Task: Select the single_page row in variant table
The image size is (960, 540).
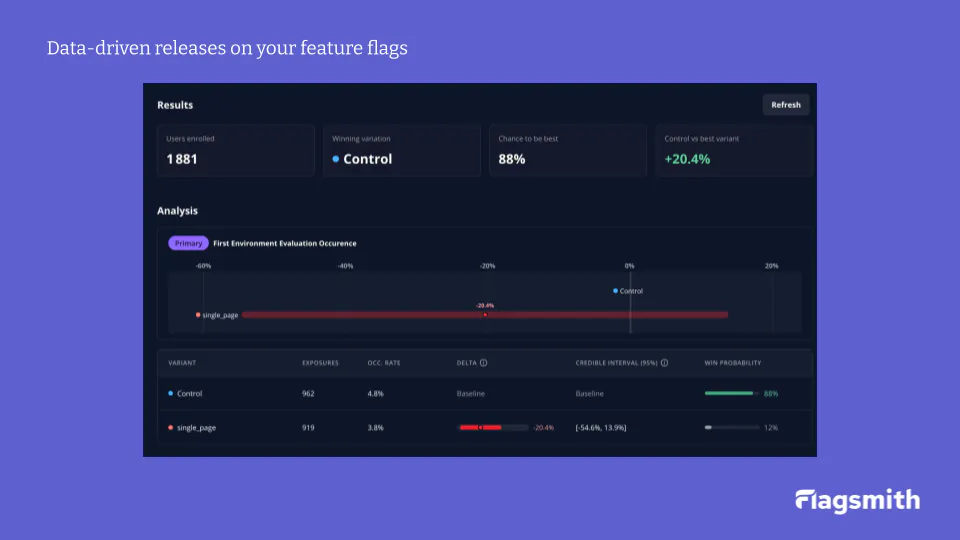Action: (x=485, y=427)
